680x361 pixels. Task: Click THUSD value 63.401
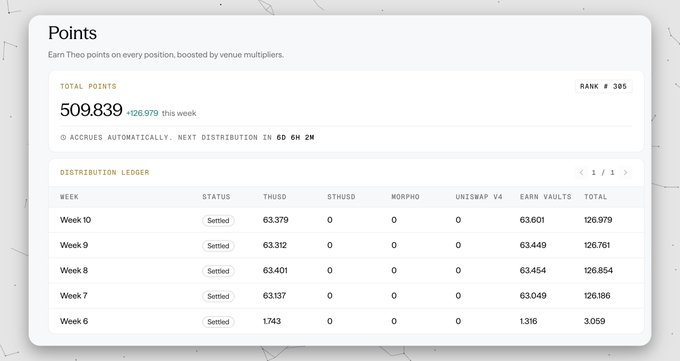coord(275,270)
